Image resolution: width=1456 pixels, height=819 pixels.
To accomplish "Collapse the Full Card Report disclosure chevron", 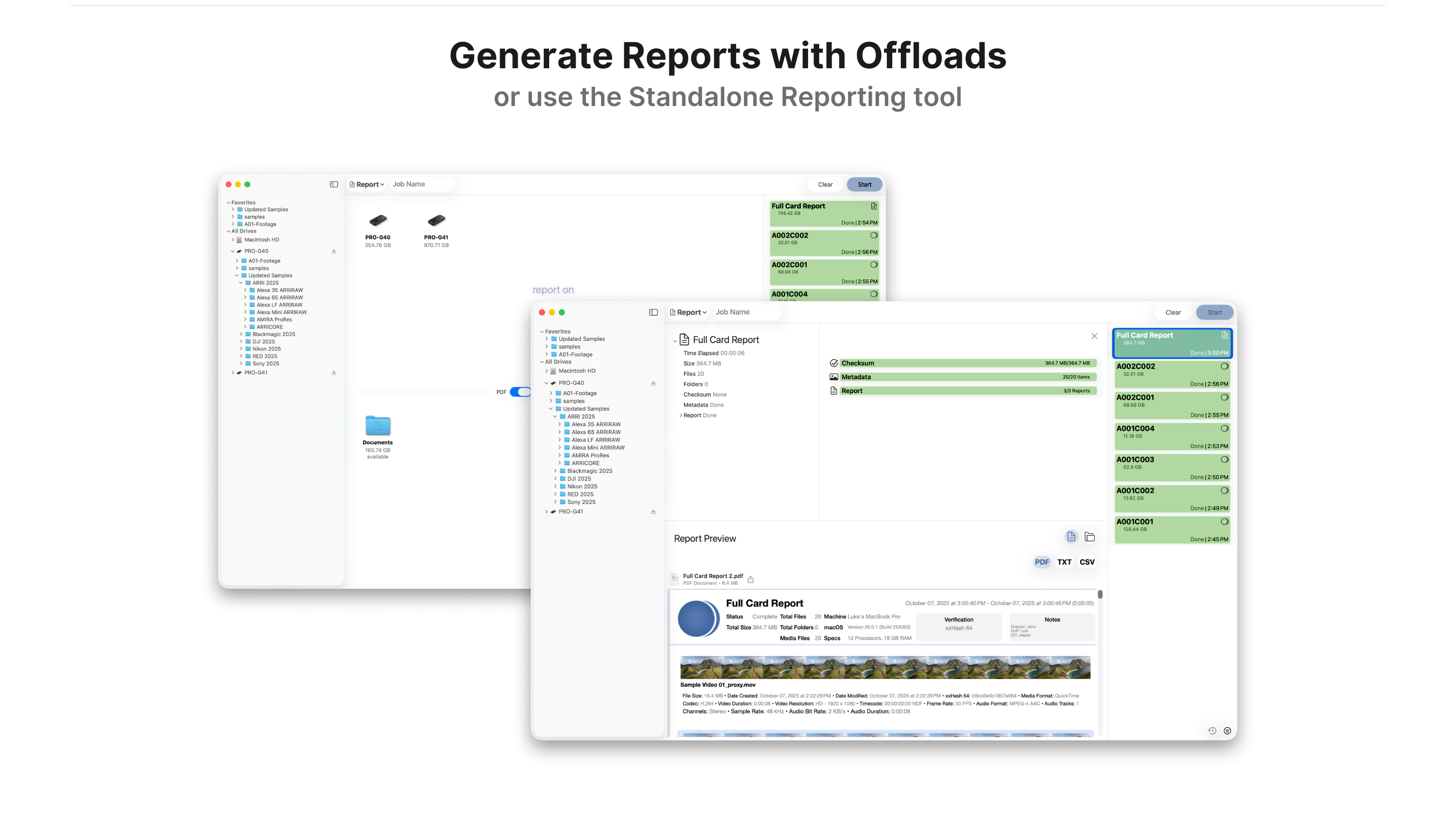I will tap(675, 341).
